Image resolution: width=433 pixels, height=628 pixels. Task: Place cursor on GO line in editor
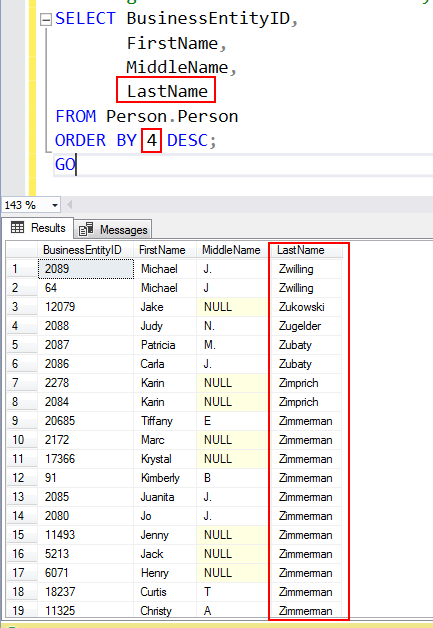(x=65, y=165)
